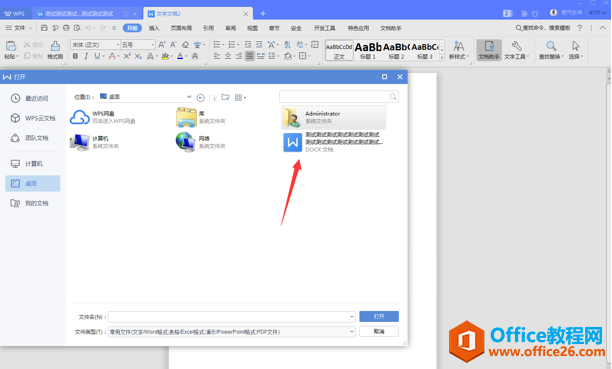Click the Decrease Indent icon
612x369 pixels.
pos(248,45)
